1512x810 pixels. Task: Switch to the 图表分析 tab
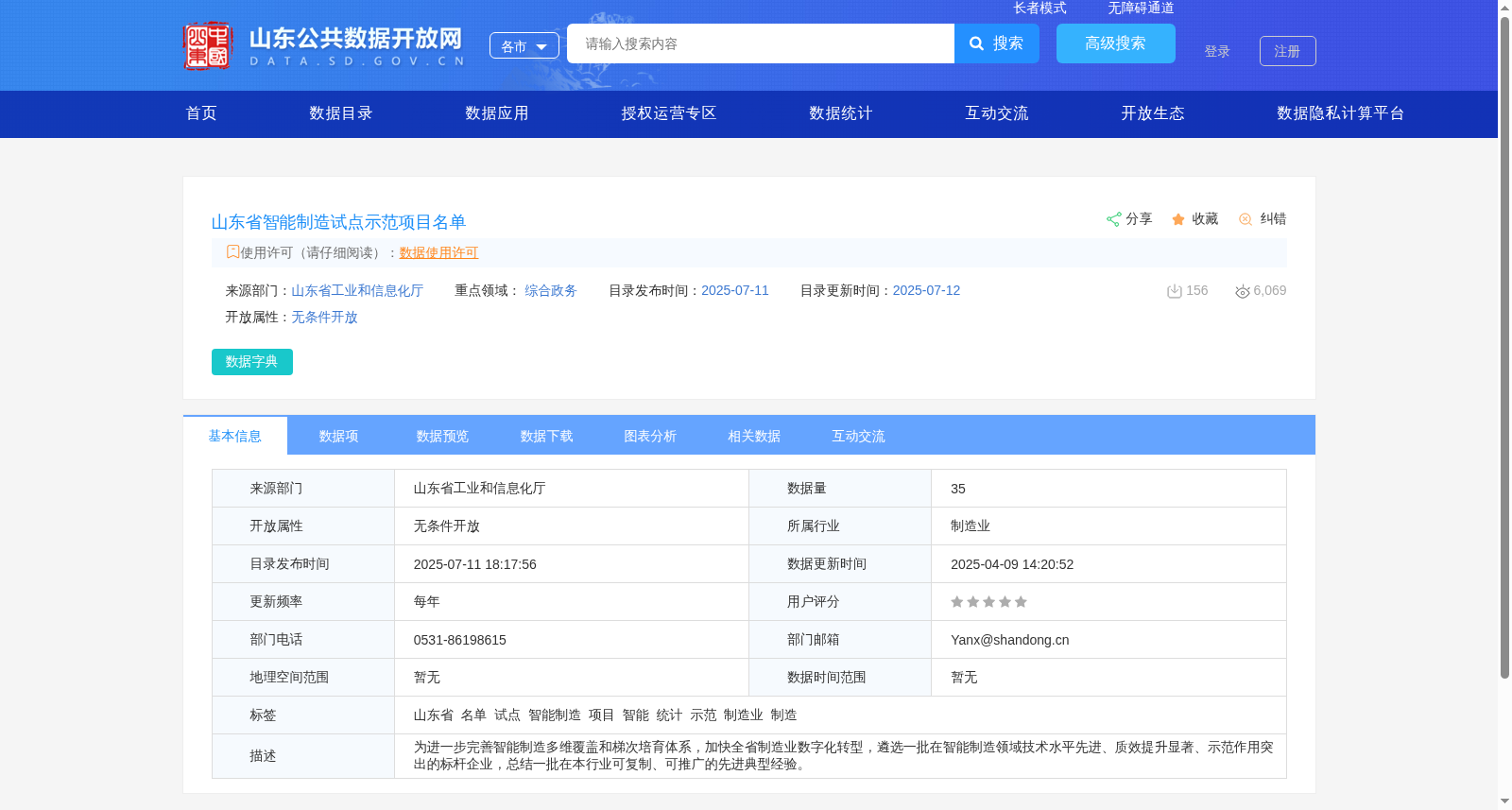coord(651,436)
